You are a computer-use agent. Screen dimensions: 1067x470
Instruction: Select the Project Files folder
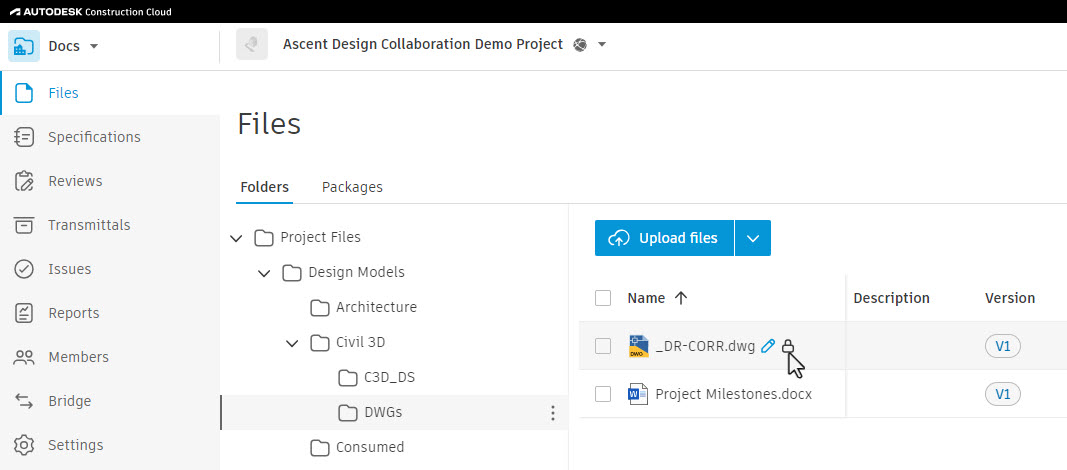pos(321,237)
